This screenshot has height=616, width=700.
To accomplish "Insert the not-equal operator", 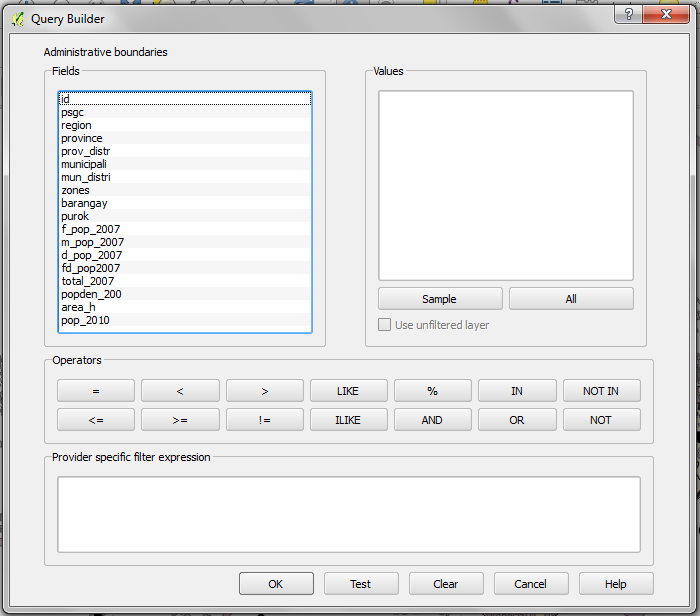I will pos(265,420).
